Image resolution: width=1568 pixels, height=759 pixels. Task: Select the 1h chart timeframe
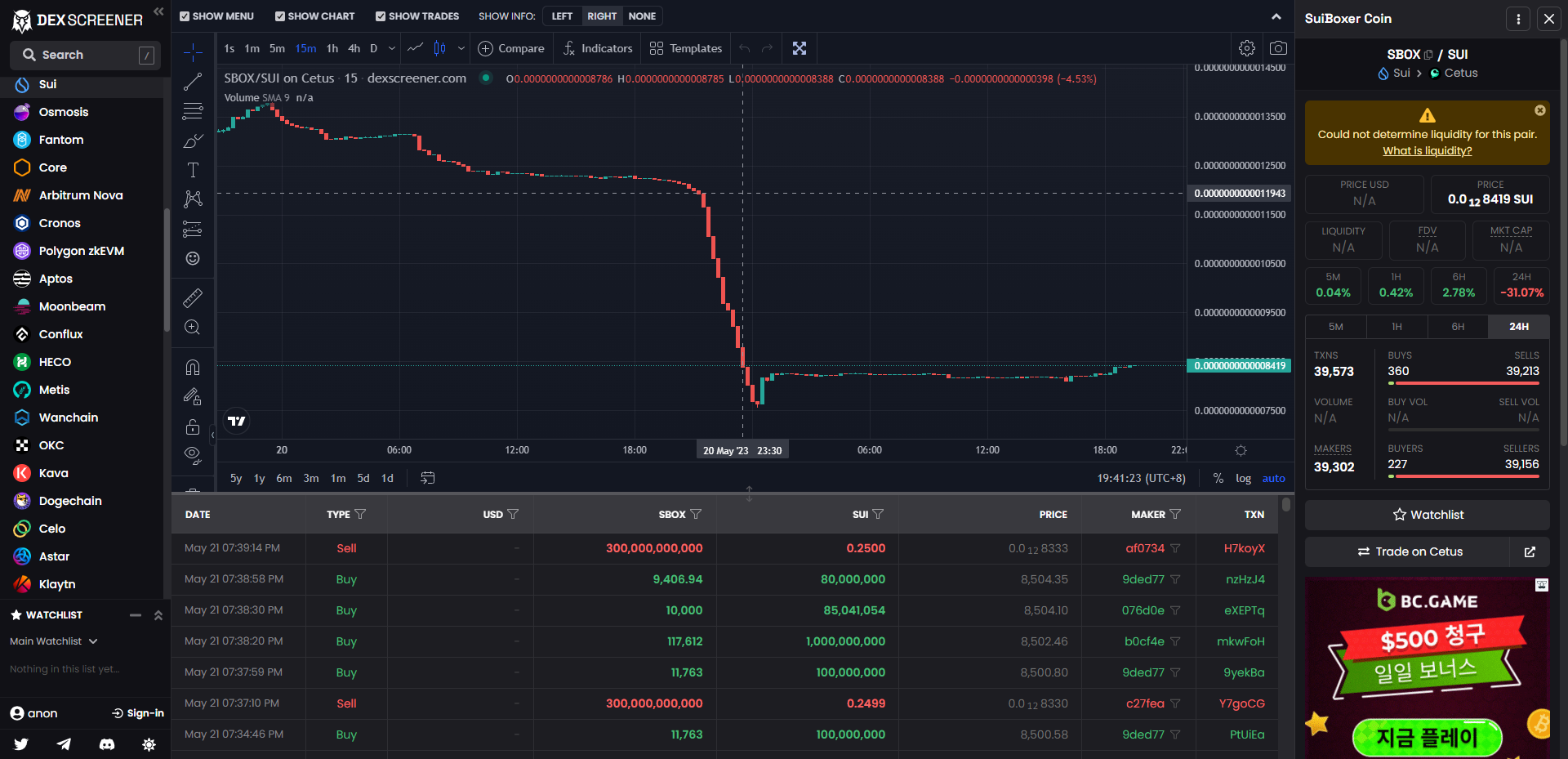332,48
